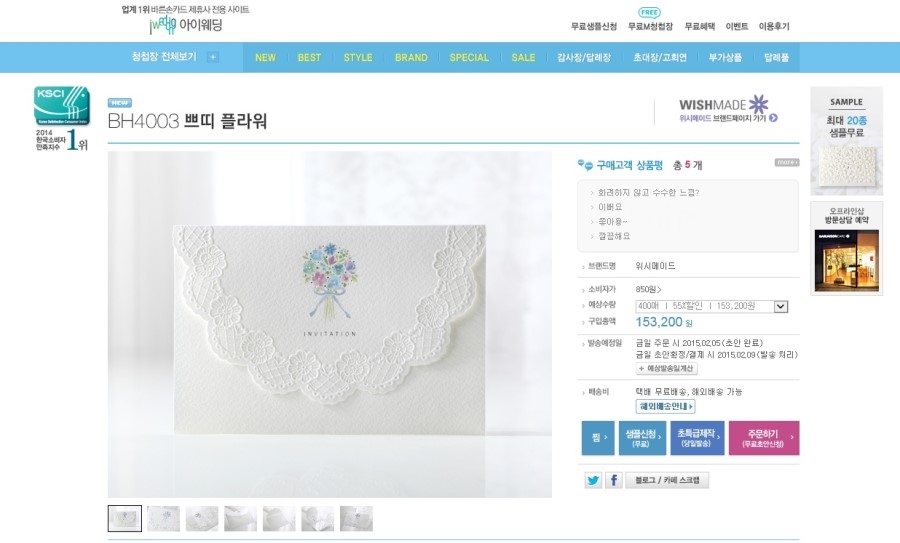Open the 예상수량 quantity dropdown
This screenshot has width=900, height=543.
point(712,307)
